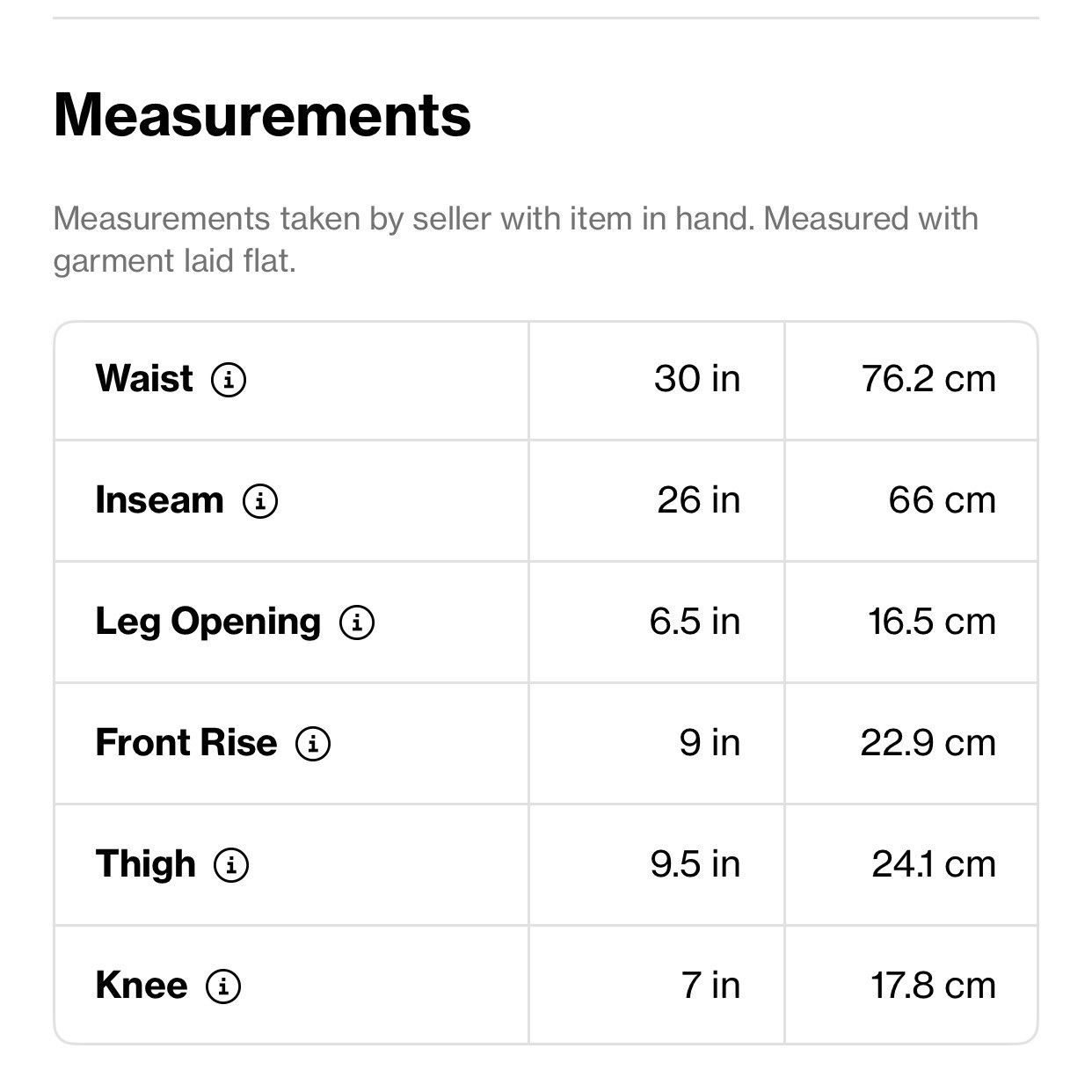Select the Inseam label
The height and width of the screenshot is (1092, 1092).
(x=159, y=500)
